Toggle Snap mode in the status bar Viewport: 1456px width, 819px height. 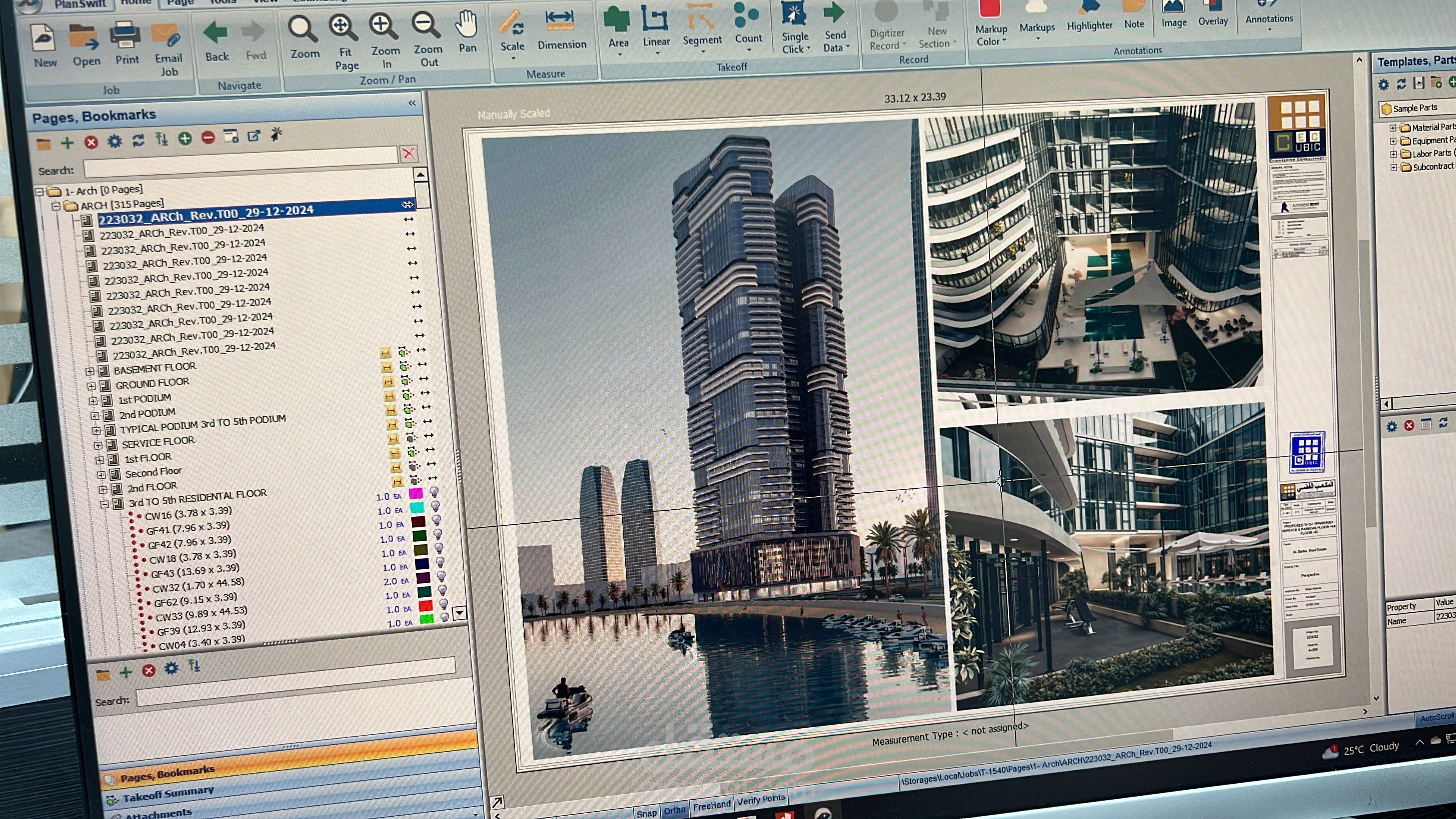point(646,813)
